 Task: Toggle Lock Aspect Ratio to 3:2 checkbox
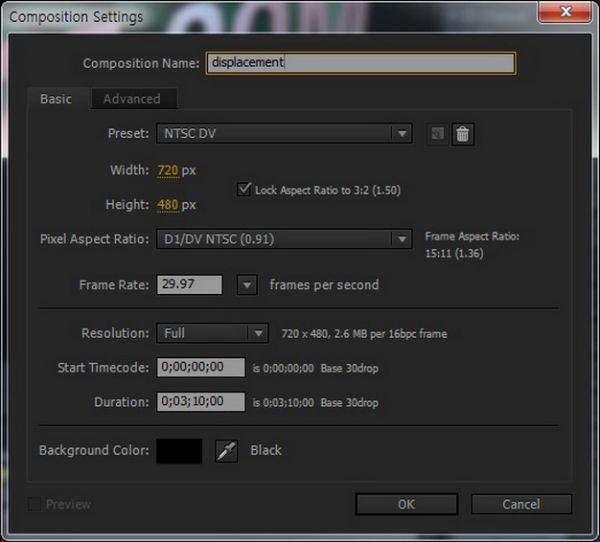pyautogui.click(x=244, y=189)
